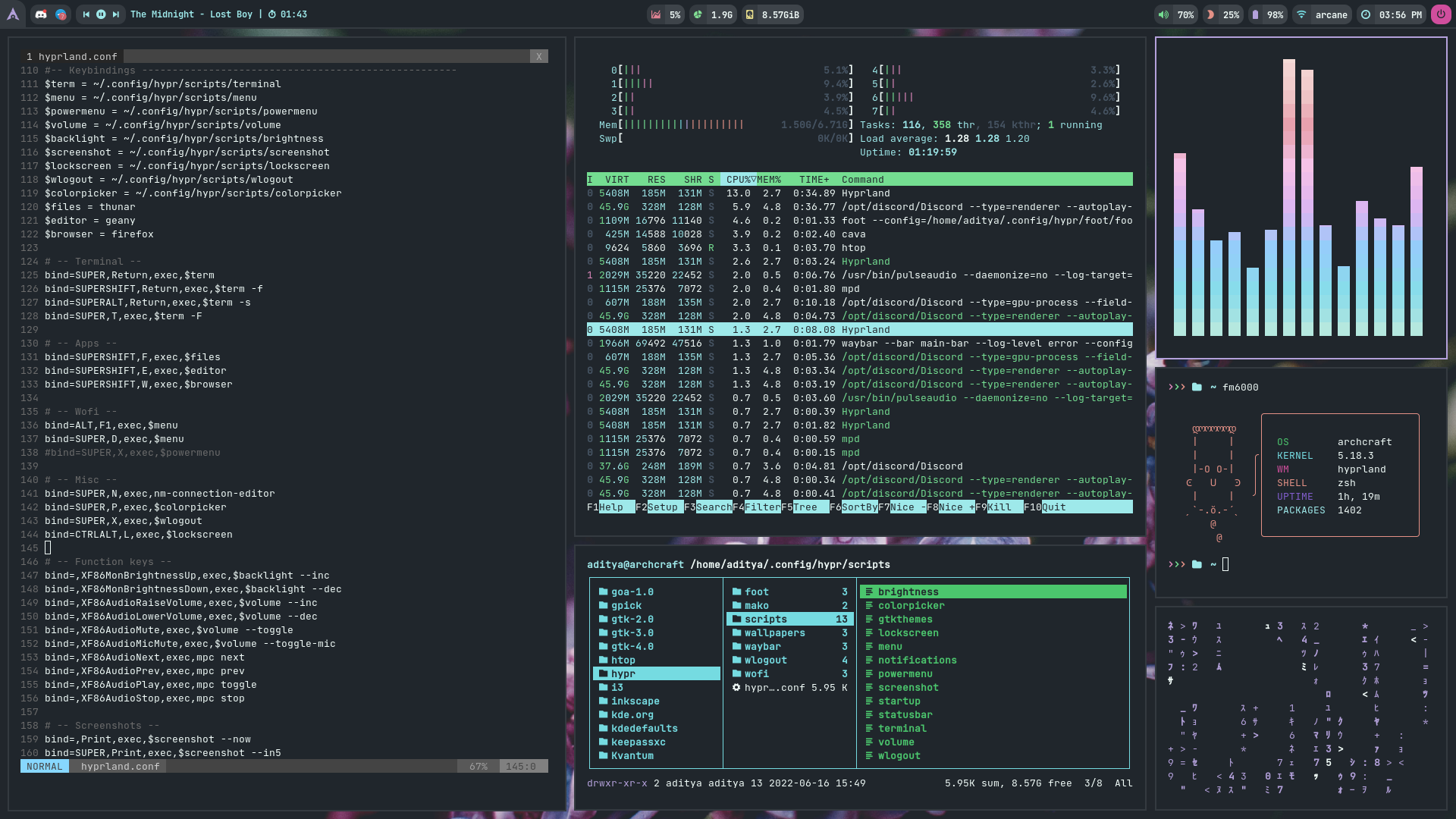Open the foot folder in ranger middle column
This screenshot has height=819, width=1456.
click(x=790, y=592)
